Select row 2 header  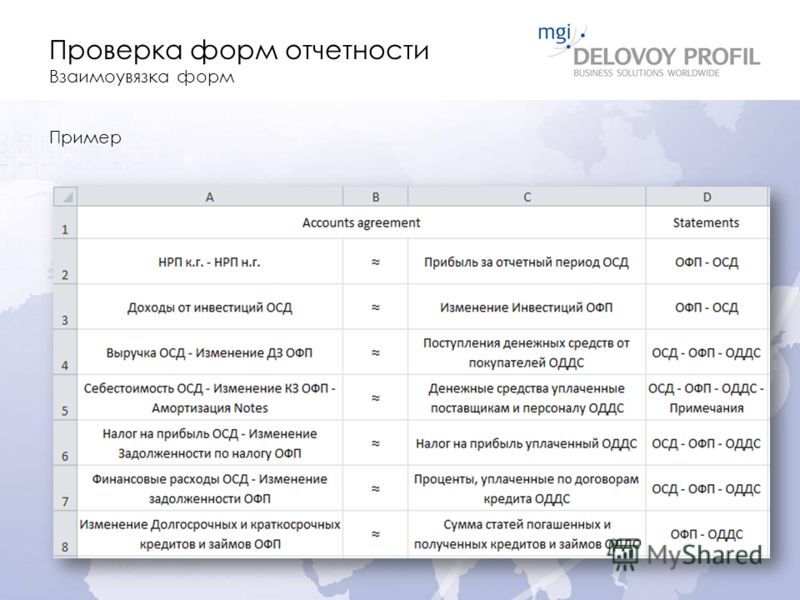65,262
